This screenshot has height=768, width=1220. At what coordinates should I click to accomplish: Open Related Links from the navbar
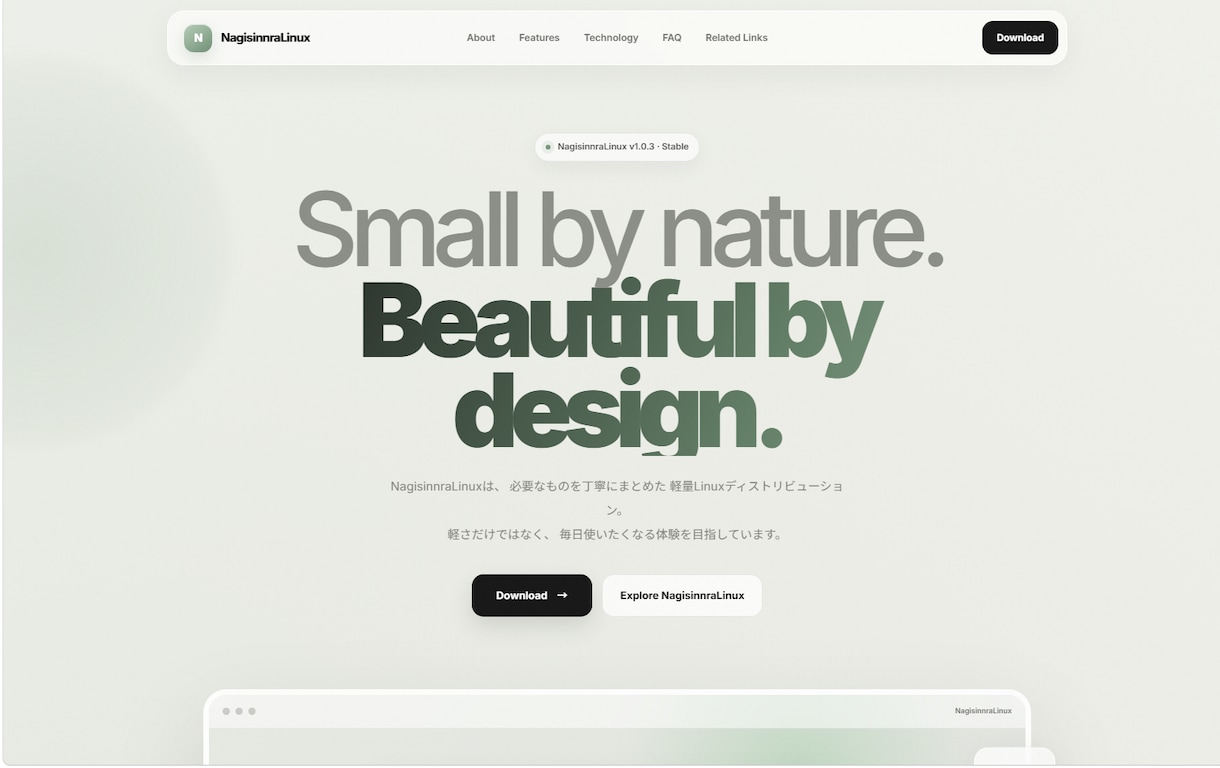[736, 38]
